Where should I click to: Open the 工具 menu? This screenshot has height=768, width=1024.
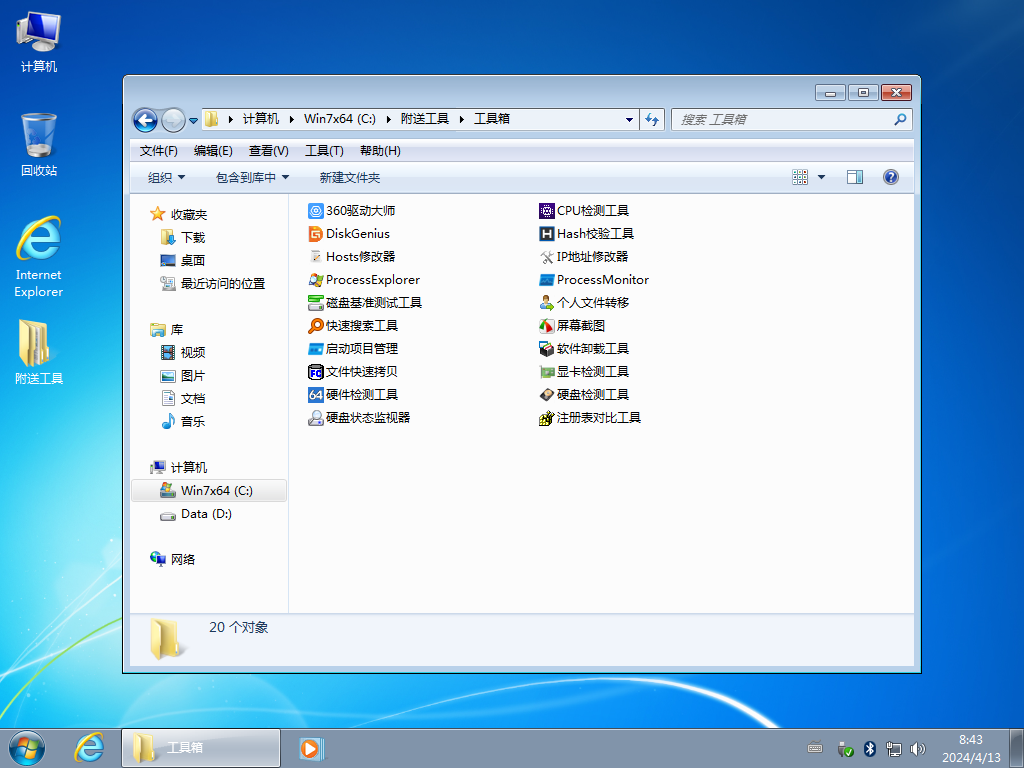[324, 151]
